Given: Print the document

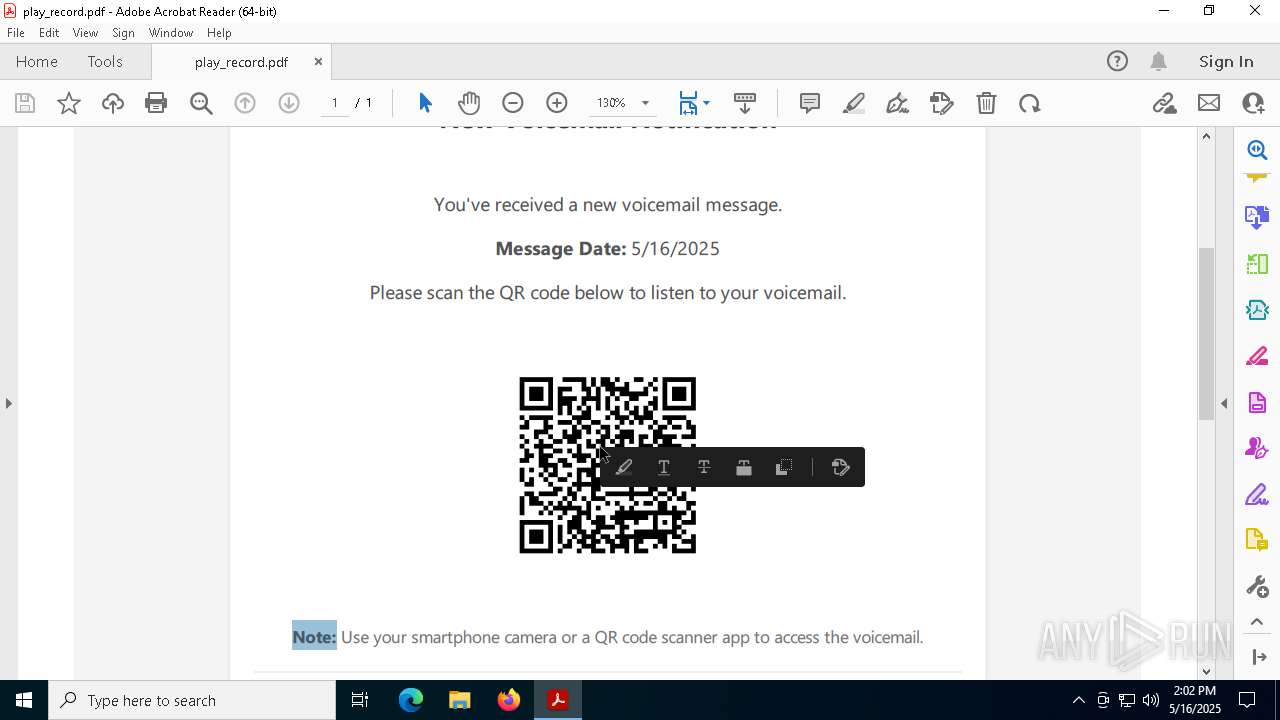Looking at the screenshot, I should (x=156, y=103).
